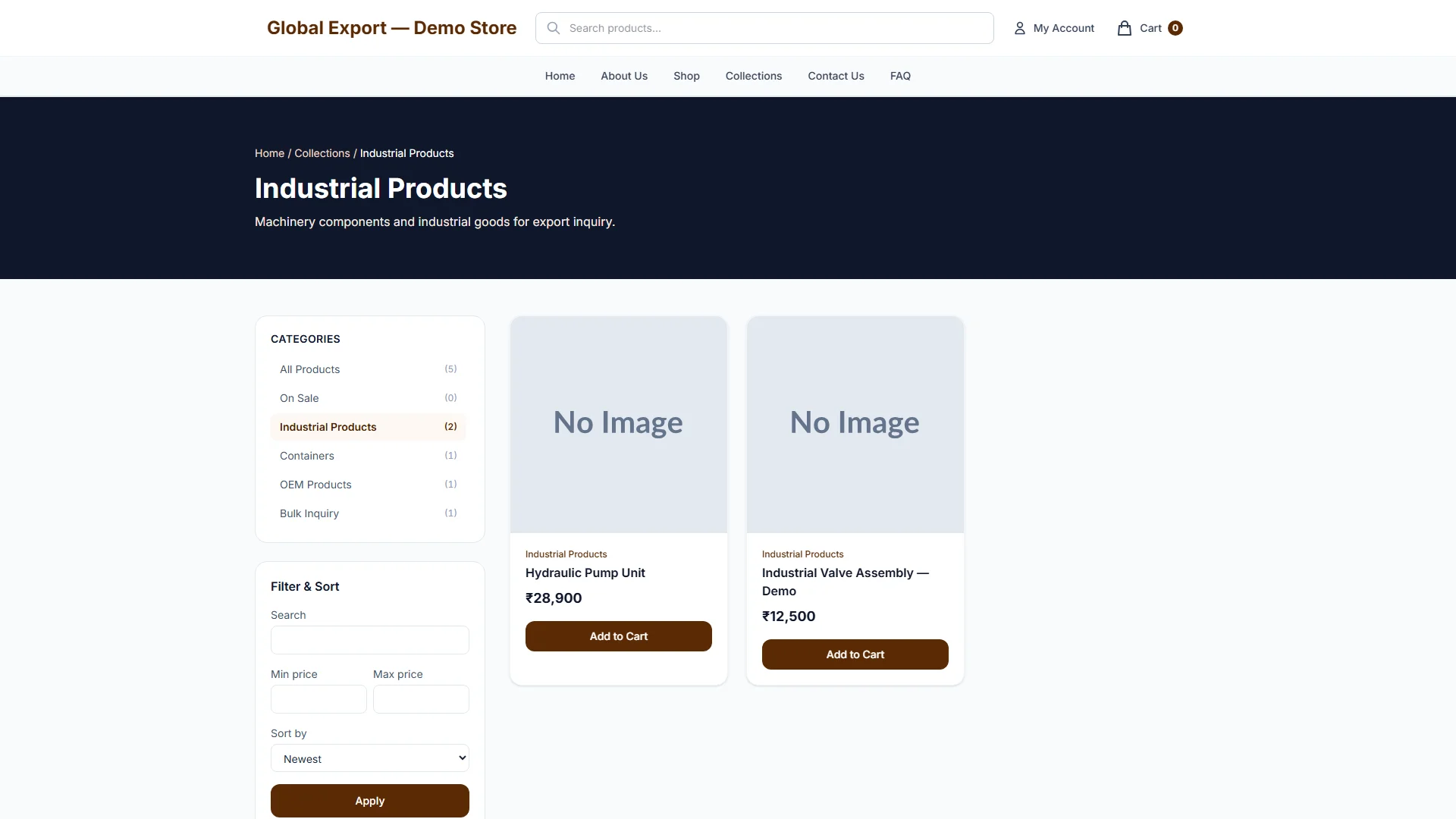The height and width of the screenshot is (819, 1456).
Task: Click Industrial Products tag on Valve Assembly card
Action: pos(803,554)
